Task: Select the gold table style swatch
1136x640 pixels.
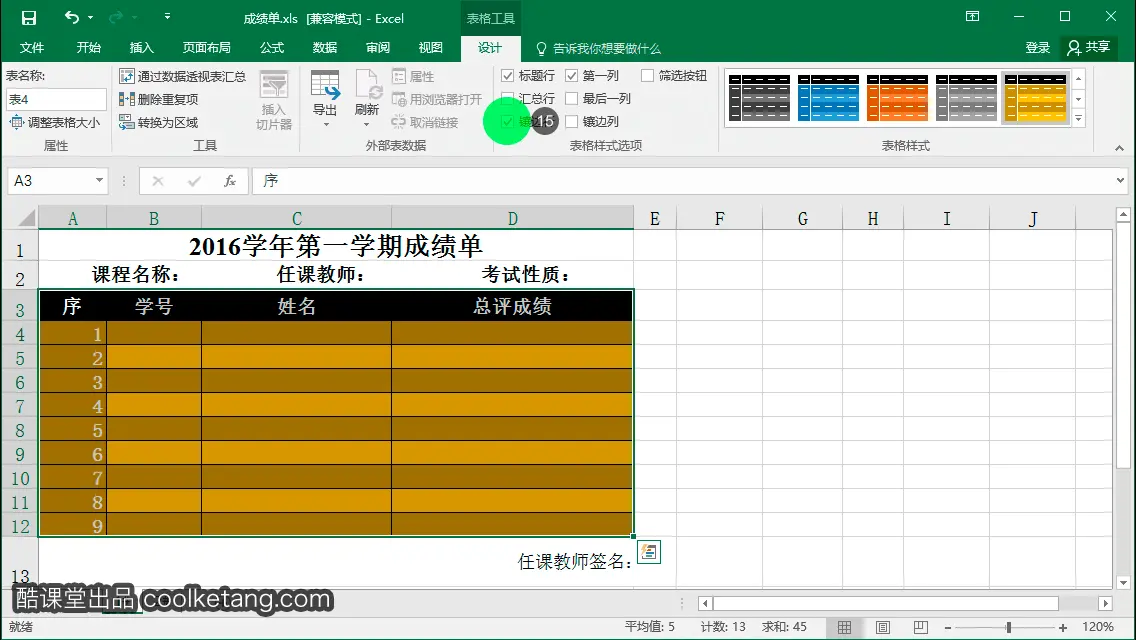Action: pyautogui.click(x=1035, y=97)
